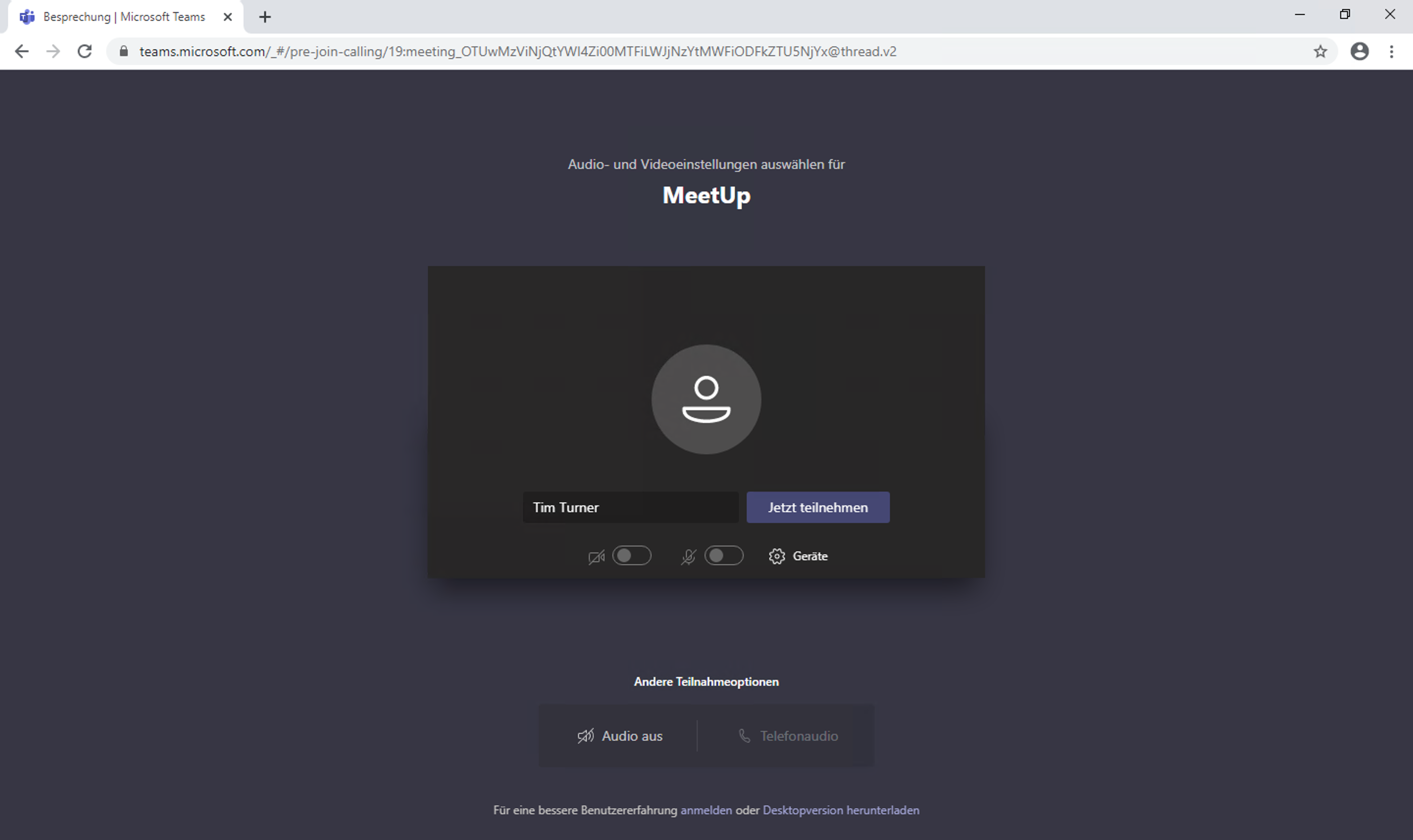
Task: Focus the name field with Tim Turner
Action: pyautogui.click(x=630, y=507)
